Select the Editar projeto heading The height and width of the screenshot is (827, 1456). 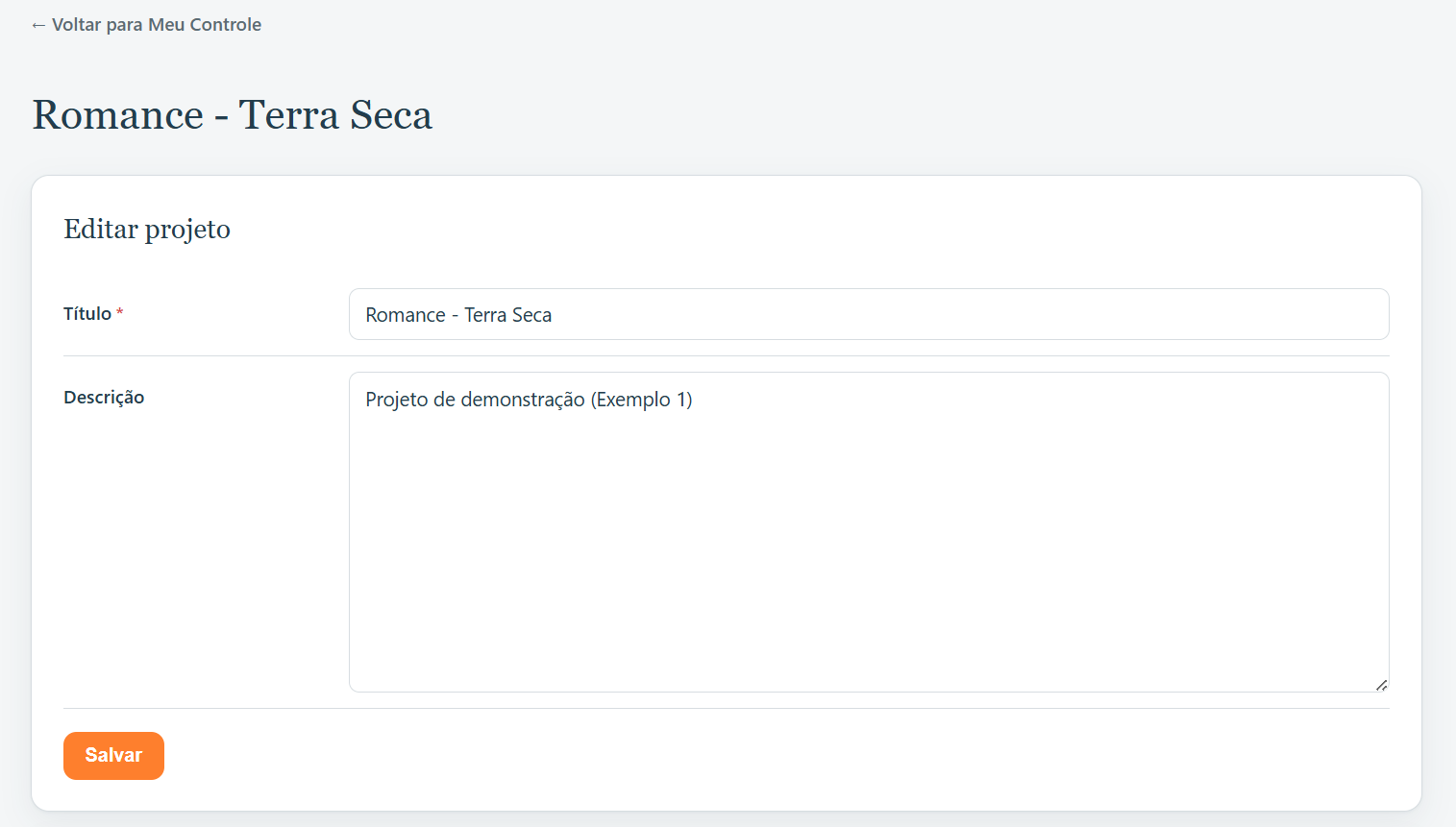coord(147,230)
